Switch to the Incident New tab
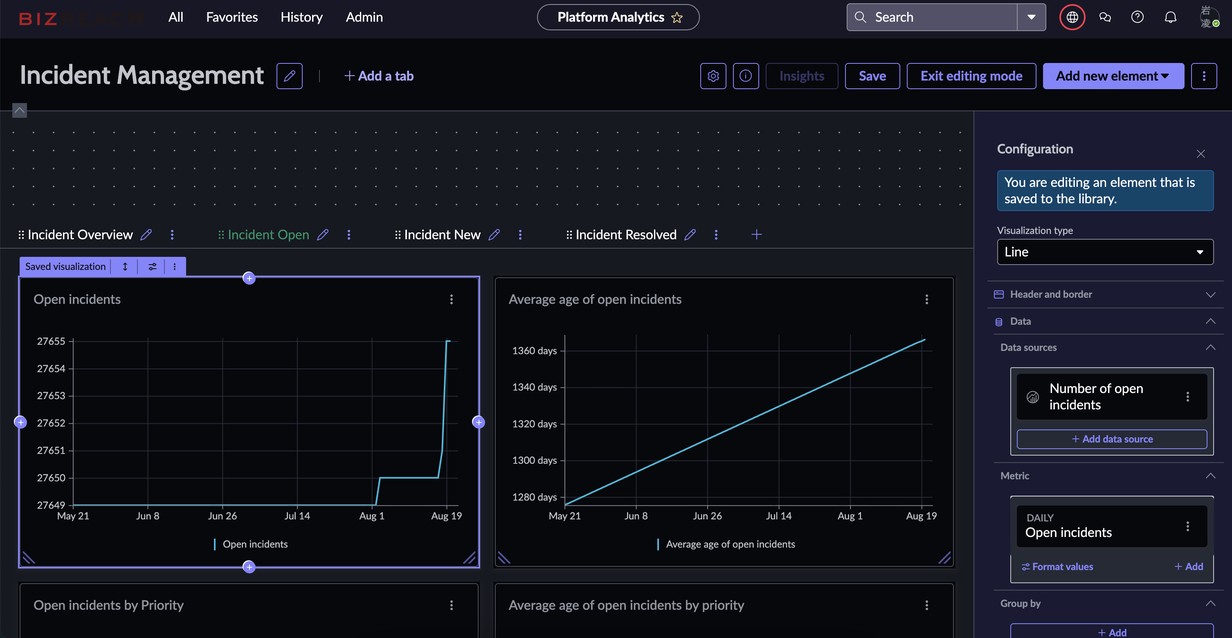 [x=442, y=235]
